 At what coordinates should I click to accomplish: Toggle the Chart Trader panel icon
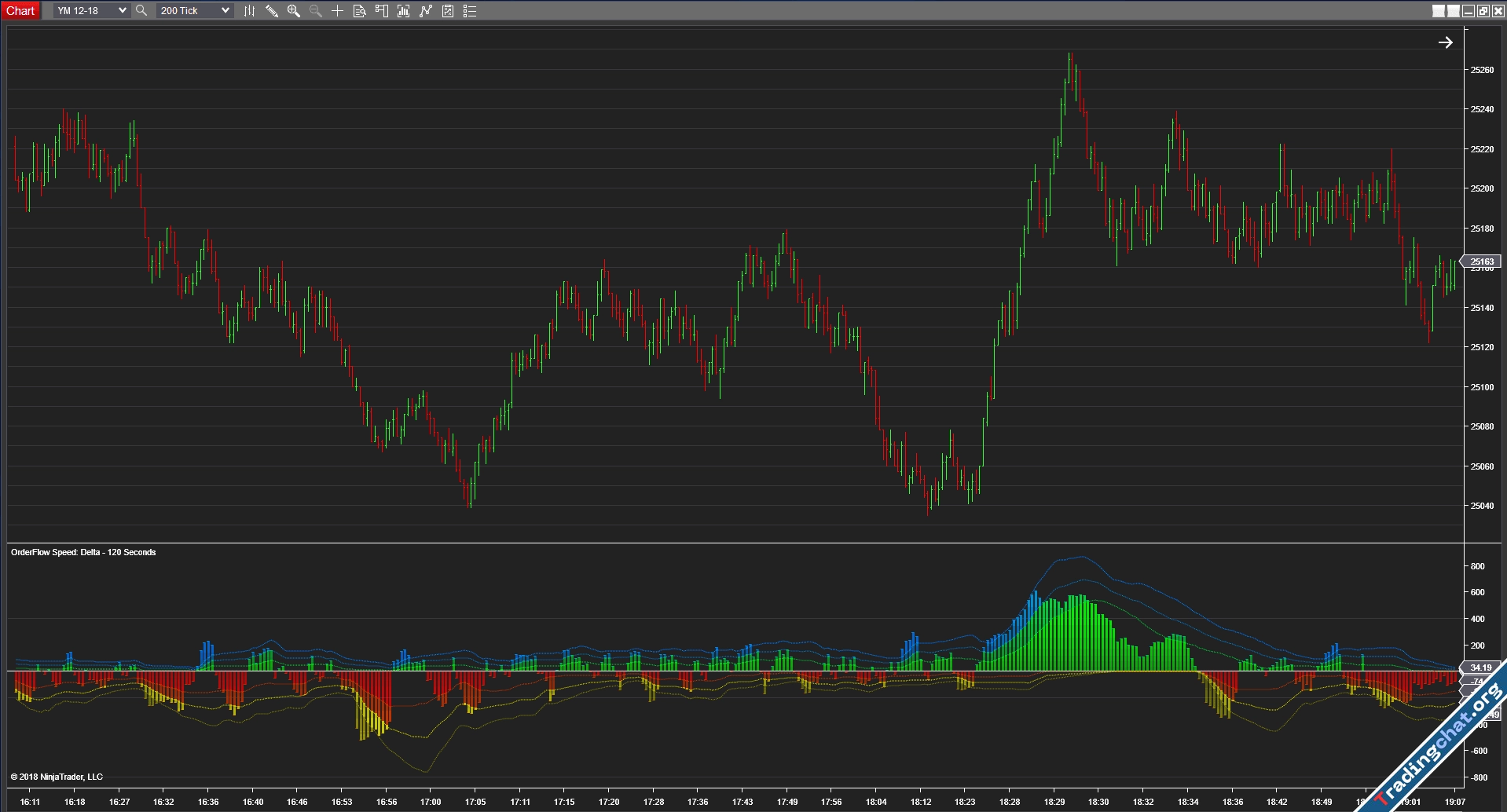pos(381,11)
